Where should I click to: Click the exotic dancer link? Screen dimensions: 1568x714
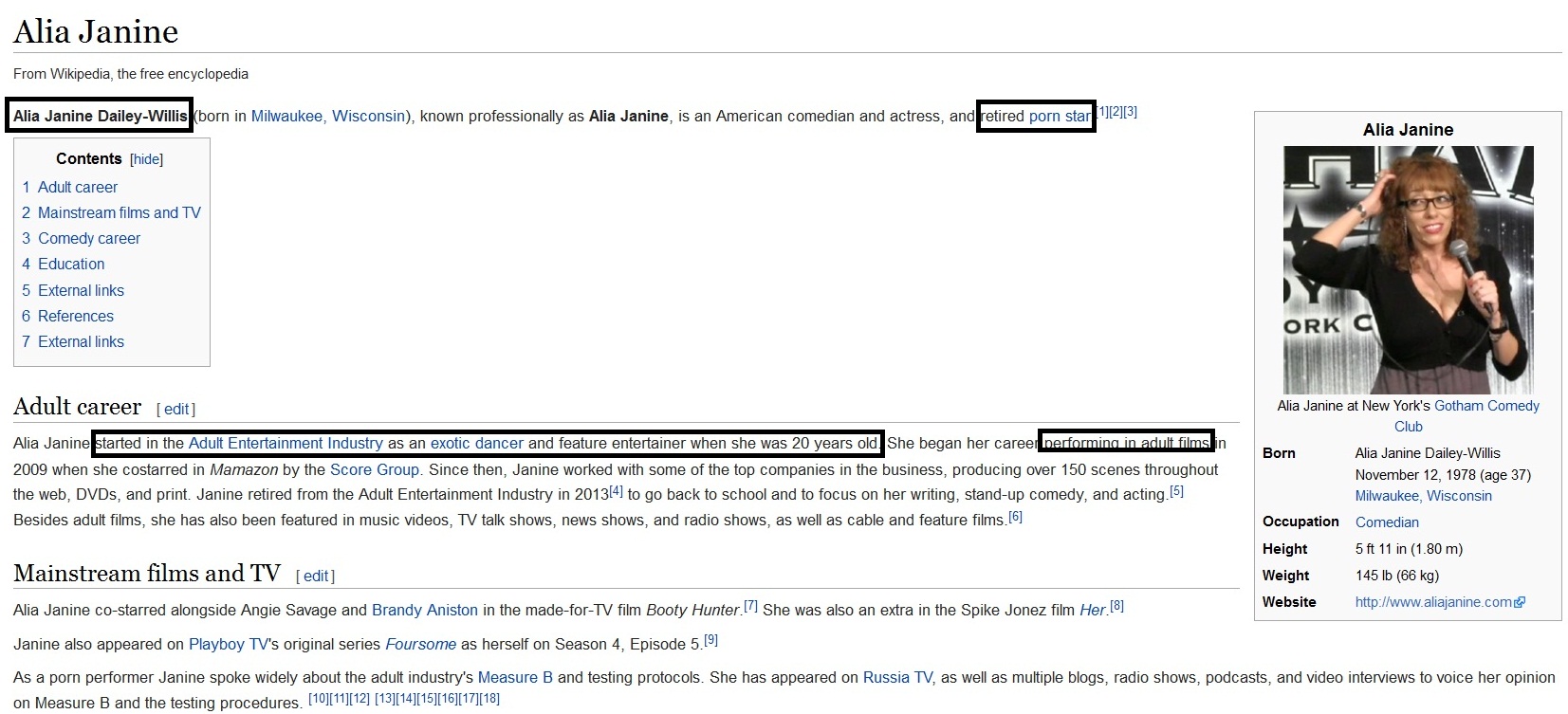coord(476,444)
